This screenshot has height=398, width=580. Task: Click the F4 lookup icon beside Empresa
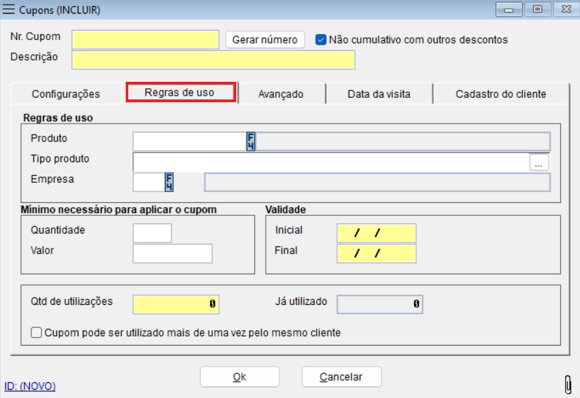[x=169, y=182]
